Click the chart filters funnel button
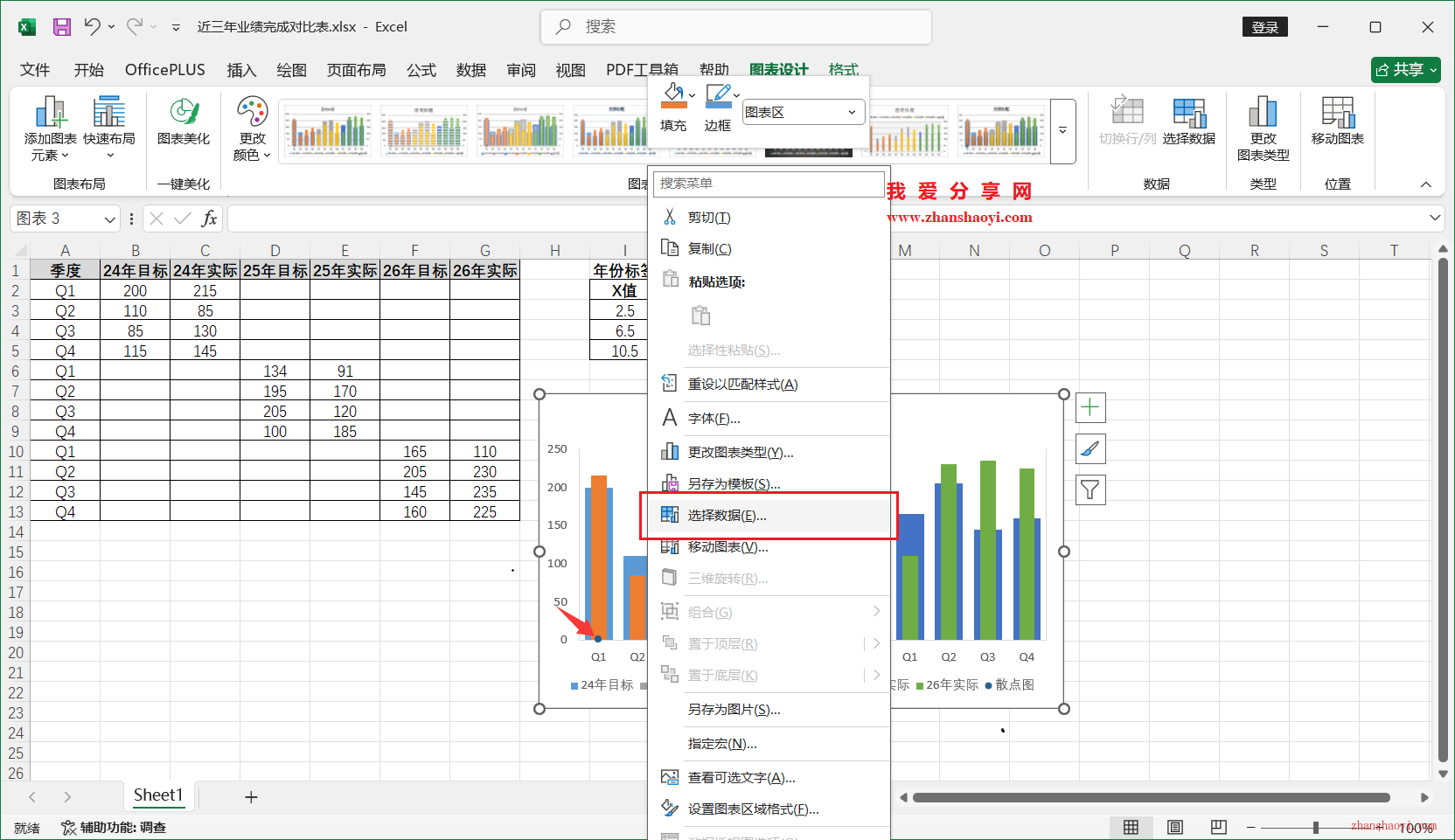The height and width of the screenshot is (840, 1455). (x=1090, y=489)
